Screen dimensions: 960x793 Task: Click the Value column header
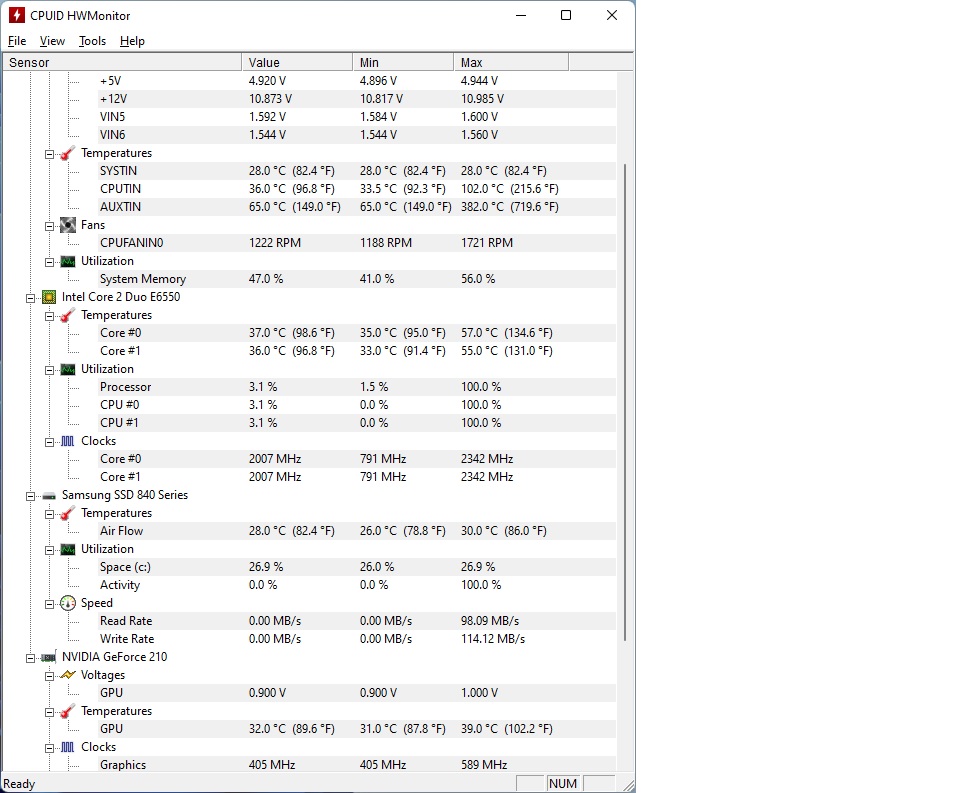point(298,62)
